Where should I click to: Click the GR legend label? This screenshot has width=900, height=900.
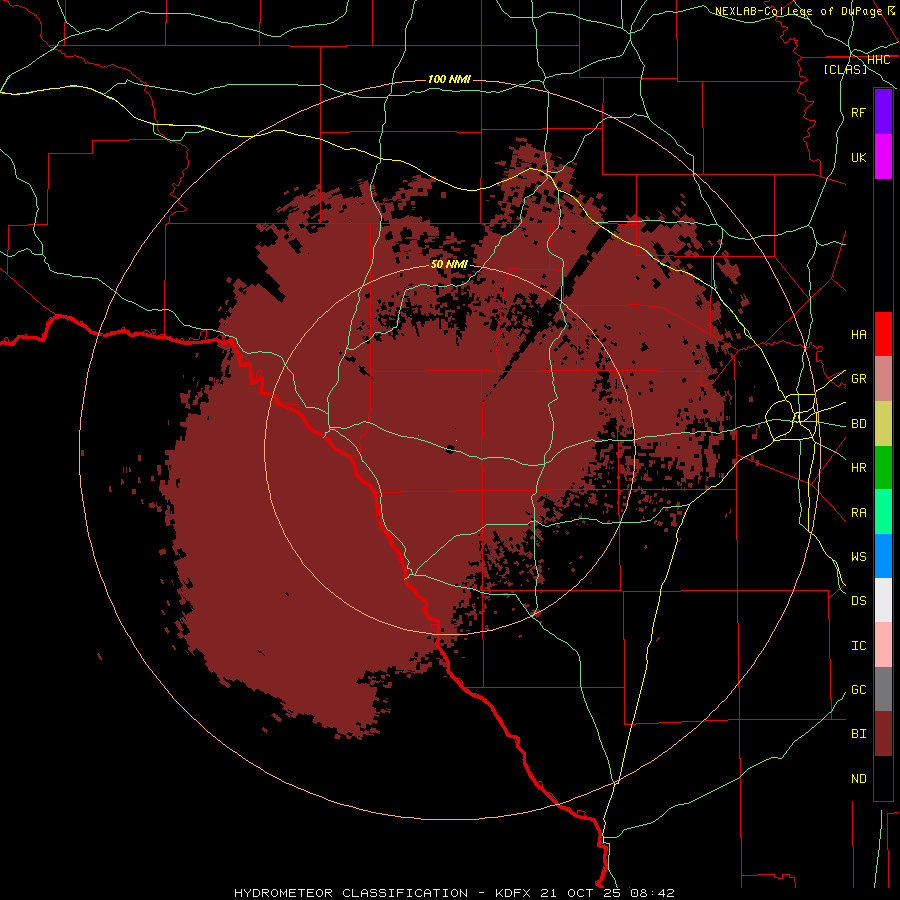point(858,379)
